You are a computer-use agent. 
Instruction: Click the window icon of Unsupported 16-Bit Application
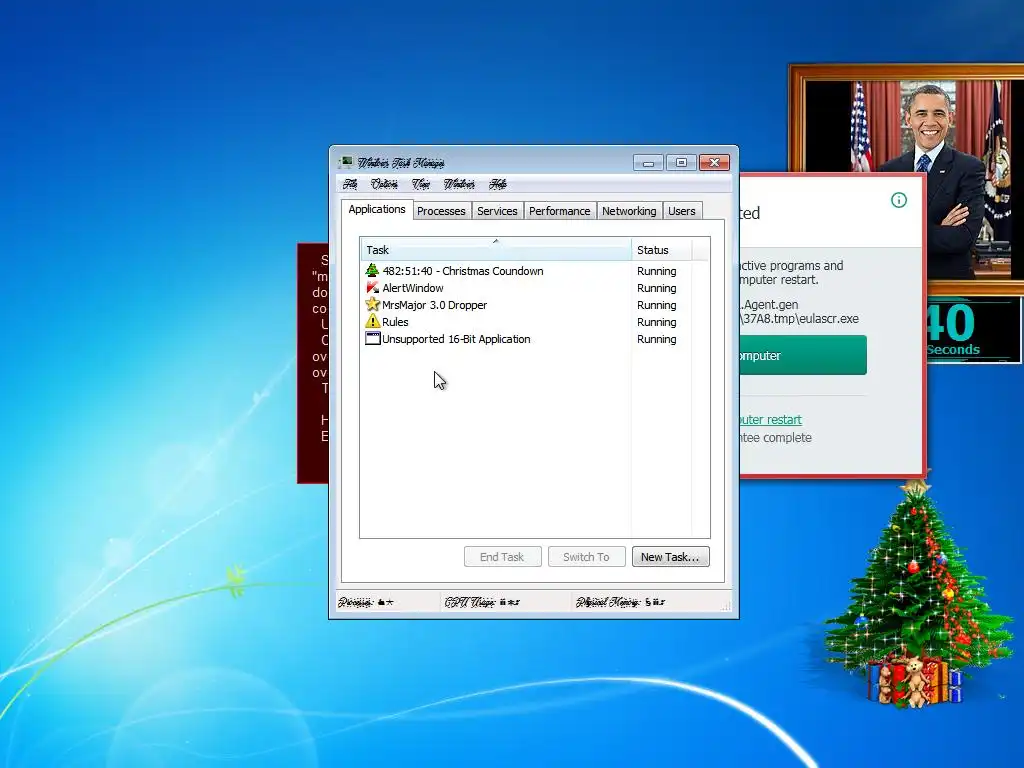click(372, 338)
